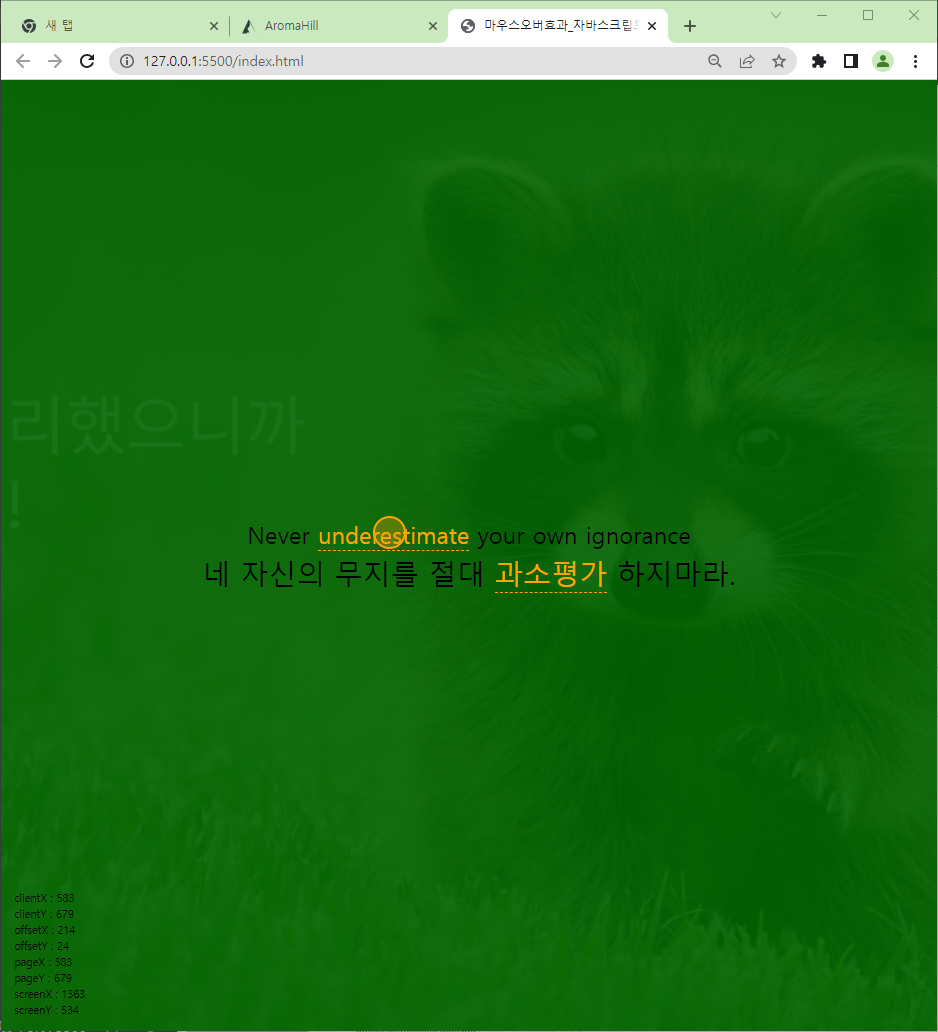Click the orange word "과소평가"

coord(550,573)
